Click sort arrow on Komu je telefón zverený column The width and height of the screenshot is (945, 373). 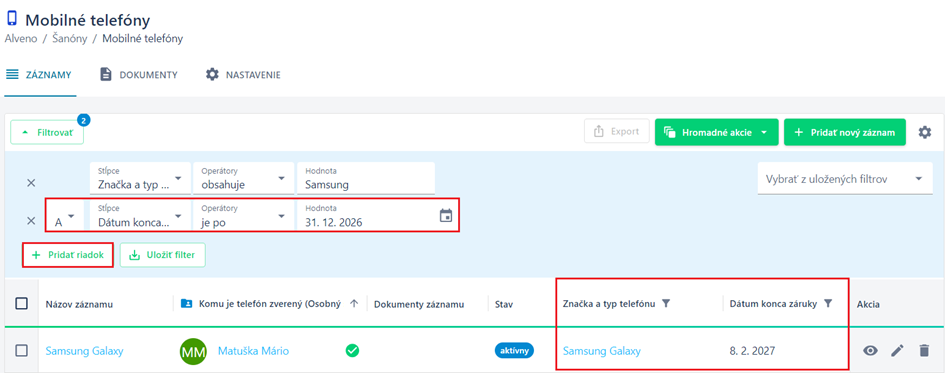(x=354, y=304)
